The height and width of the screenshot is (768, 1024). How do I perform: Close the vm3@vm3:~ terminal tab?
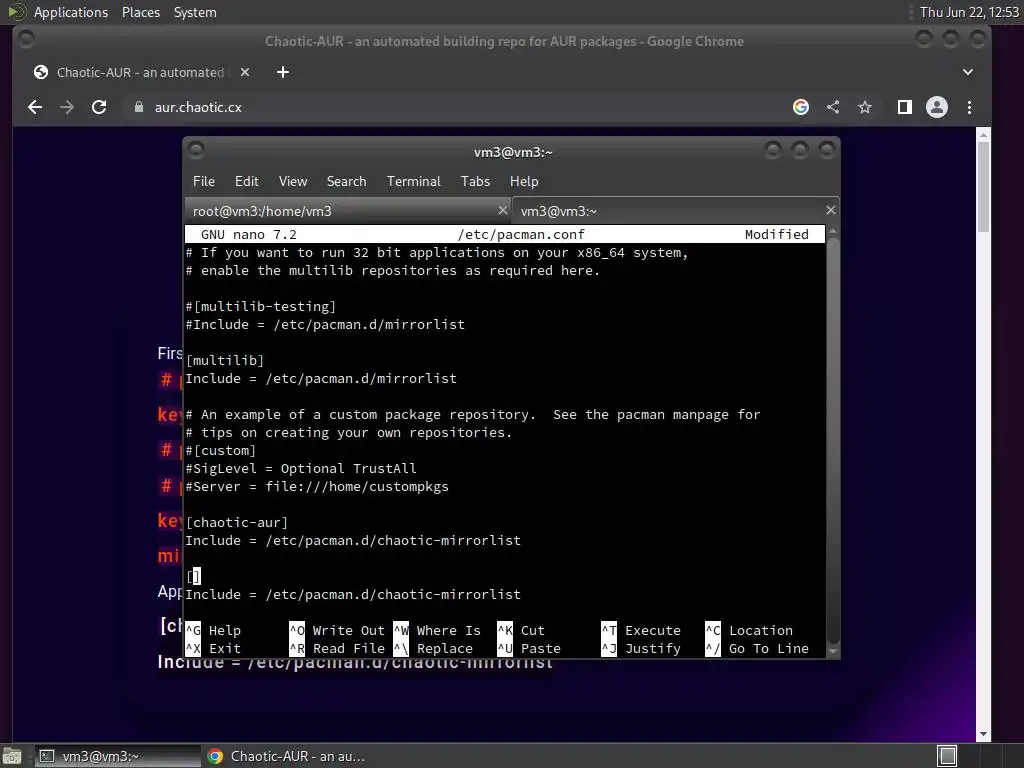click(x=830, y=210)
